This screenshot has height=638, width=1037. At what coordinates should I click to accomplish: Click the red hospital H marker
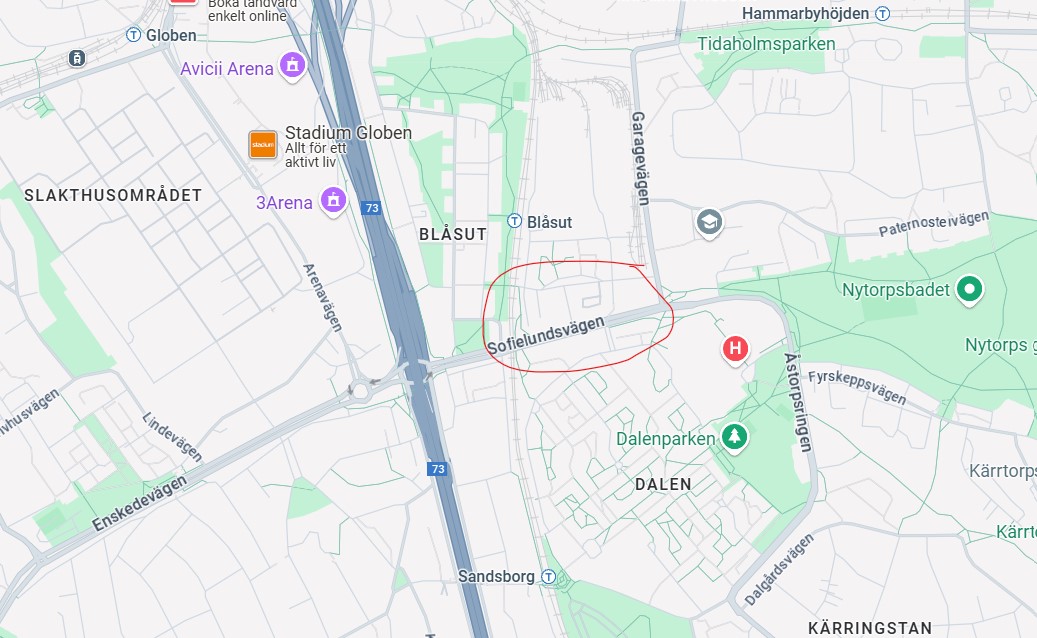tap(735, 349)
